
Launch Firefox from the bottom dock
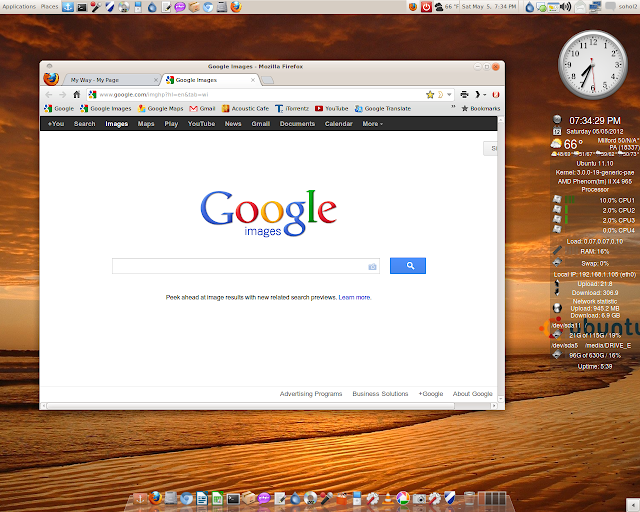pyautogui.click(x=155, y=498)
